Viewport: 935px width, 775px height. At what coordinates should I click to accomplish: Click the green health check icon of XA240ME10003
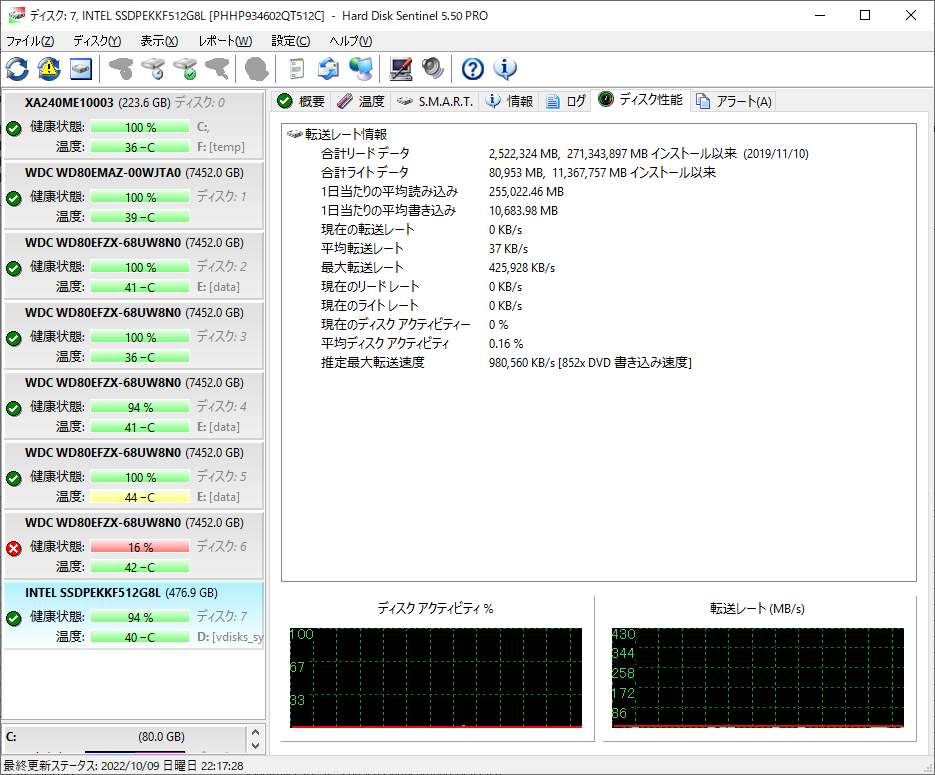point(14,128)
